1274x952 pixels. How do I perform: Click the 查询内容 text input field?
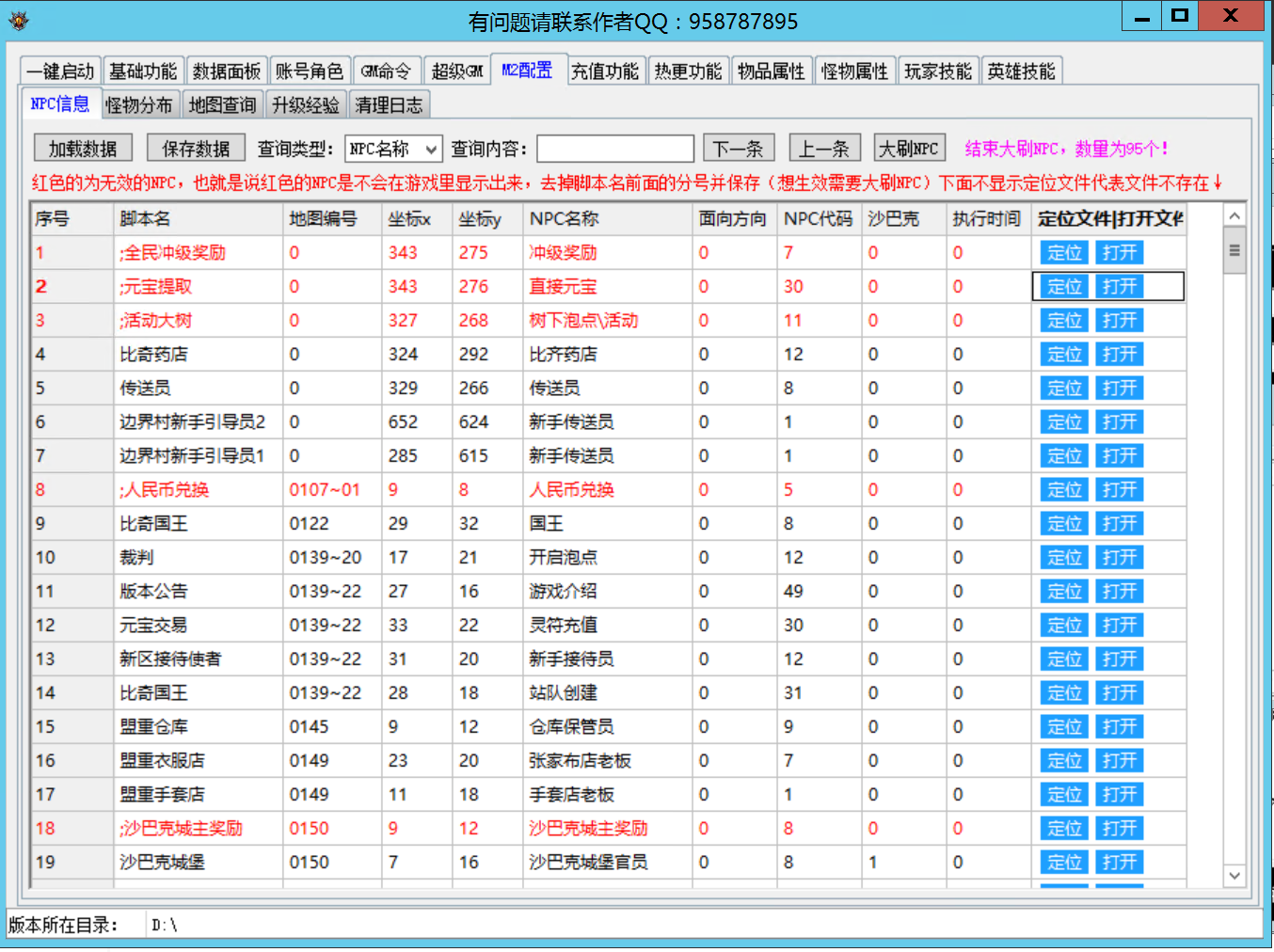pyautogui.click(x=615, y=149)
